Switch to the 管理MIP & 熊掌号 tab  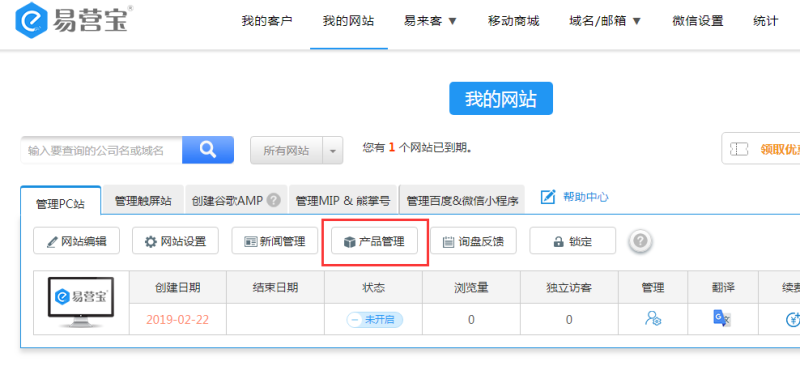(x=343, y=200)
